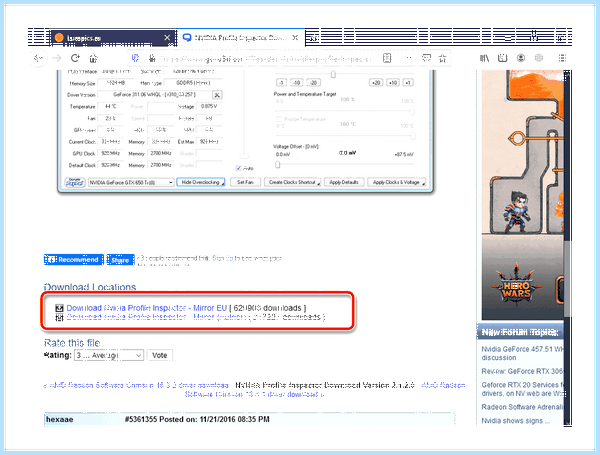
Task: Click the browser forward arrow
Action: point(57,58)
